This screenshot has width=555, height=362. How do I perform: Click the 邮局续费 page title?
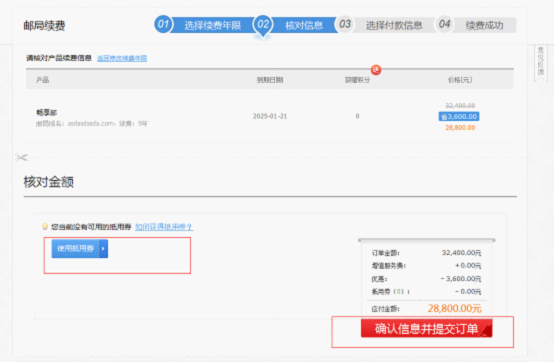44,25
